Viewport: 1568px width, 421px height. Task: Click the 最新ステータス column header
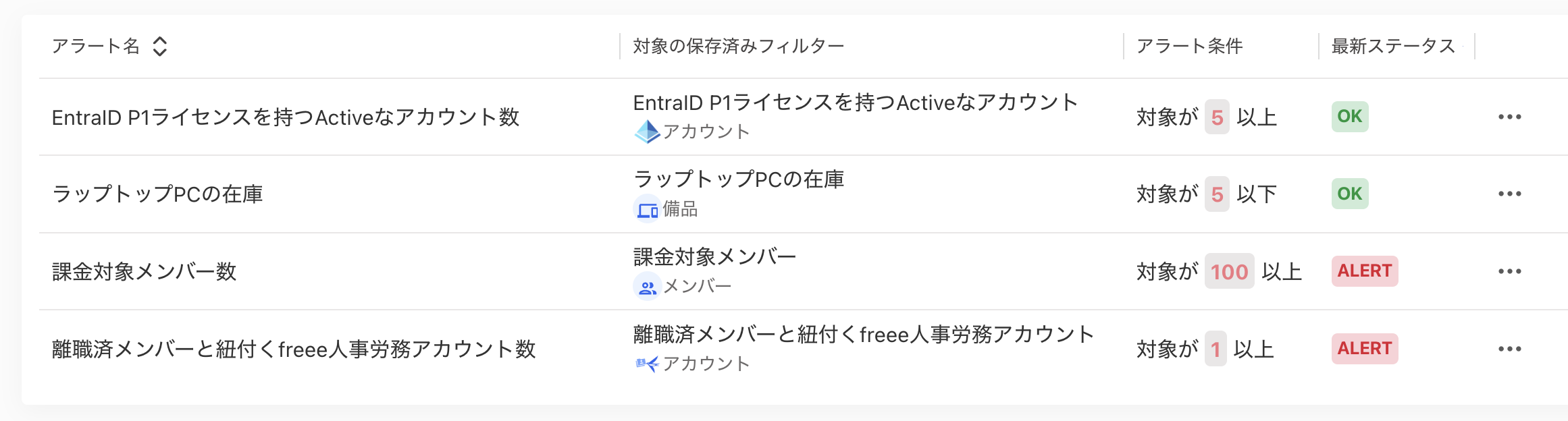[1392, 47]
